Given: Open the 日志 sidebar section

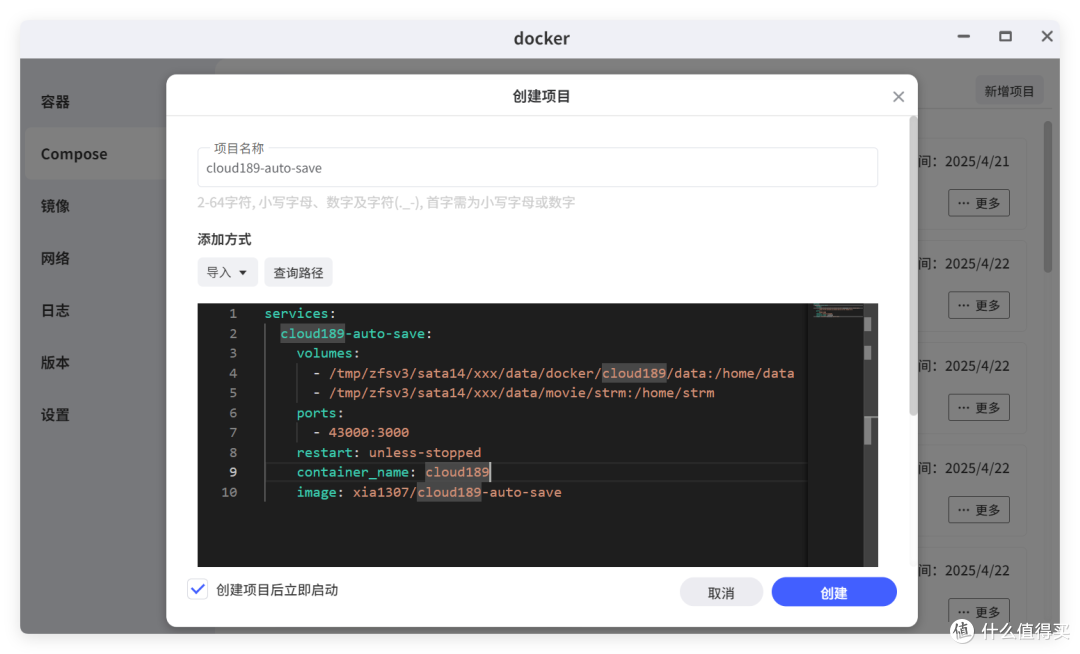Looking at the screenshot, I should 55,310.
